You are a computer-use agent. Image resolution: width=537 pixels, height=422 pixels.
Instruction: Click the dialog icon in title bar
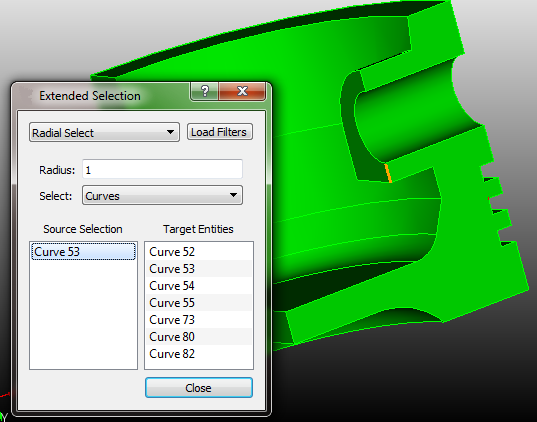point(25,96)
